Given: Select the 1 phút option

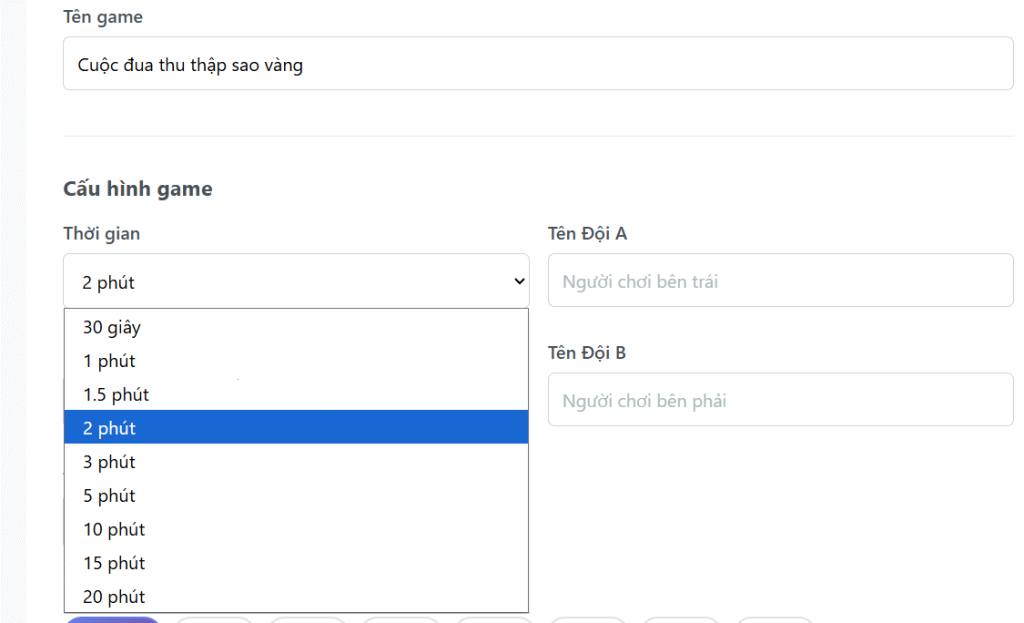Looking at the screenshot, I should tap(296, 361).
